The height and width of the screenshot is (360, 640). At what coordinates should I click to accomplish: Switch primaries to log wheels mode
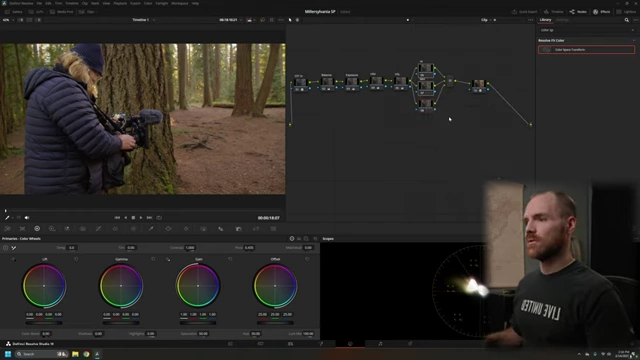pyautogui.click(x=306, y=239)
